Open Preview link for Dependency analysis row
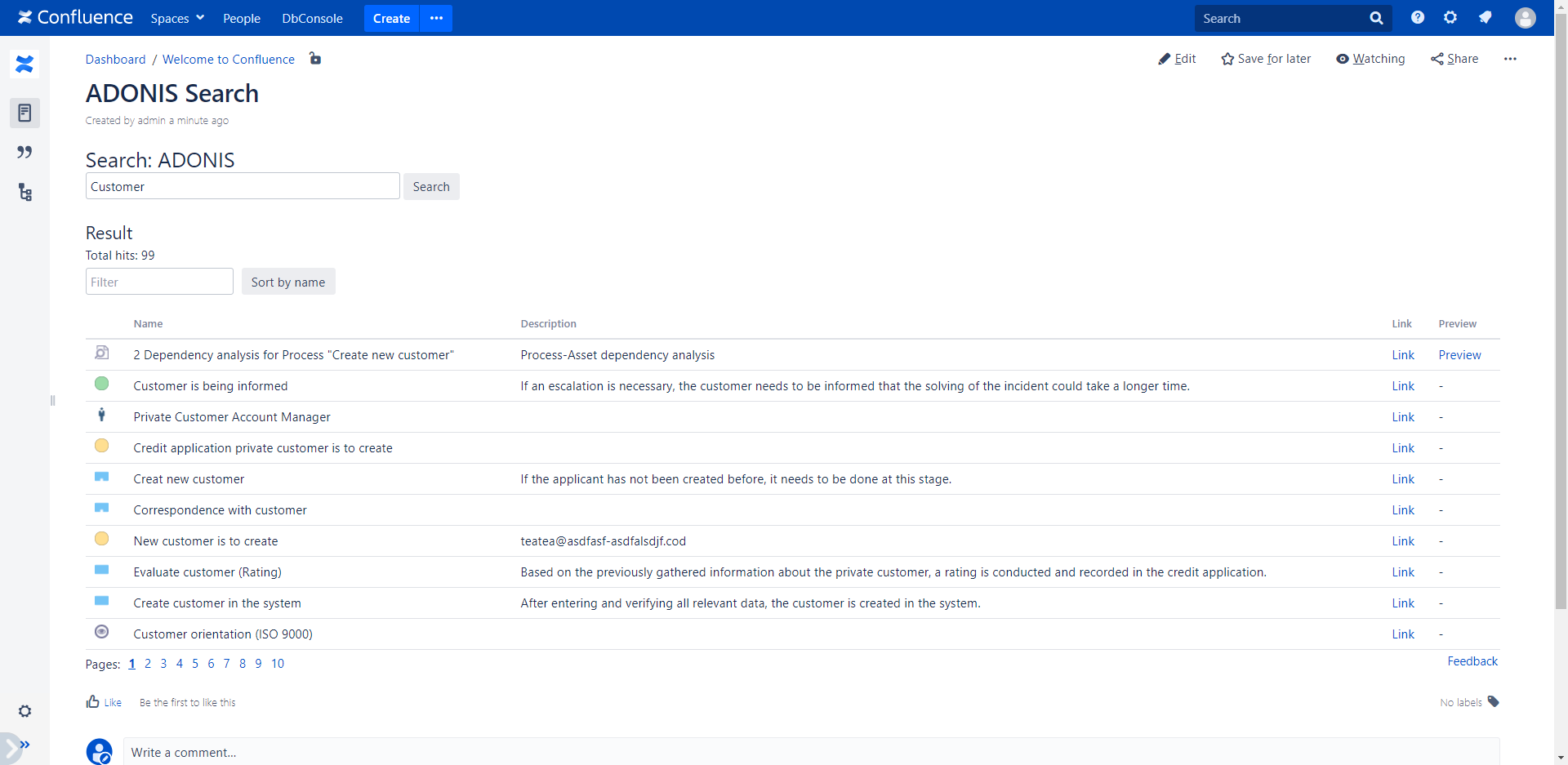1568x765 pixels. tap(1459, 355)
